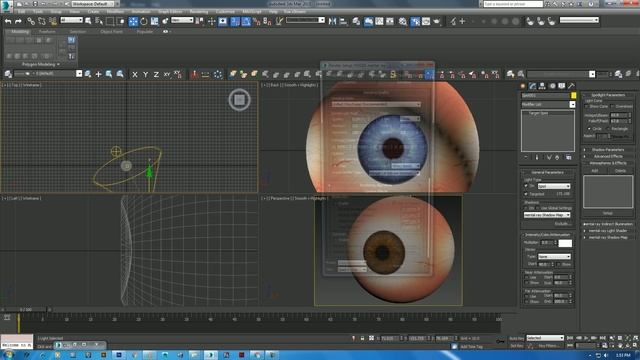
Task: Click Configure Modifier Sets icon under stack
Action: tap(569, 157)
